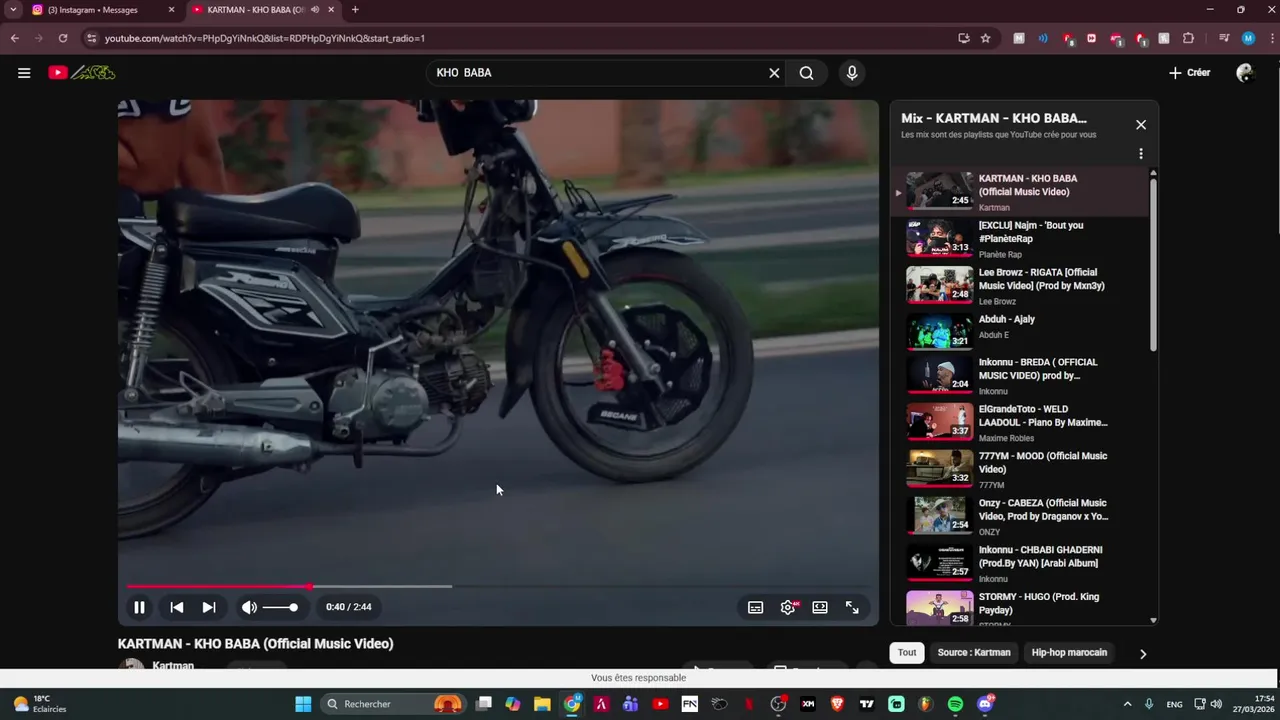Open Chrome profile M avatar
The width and height of the screenshot is (1280, 720).
[1248, 38]
